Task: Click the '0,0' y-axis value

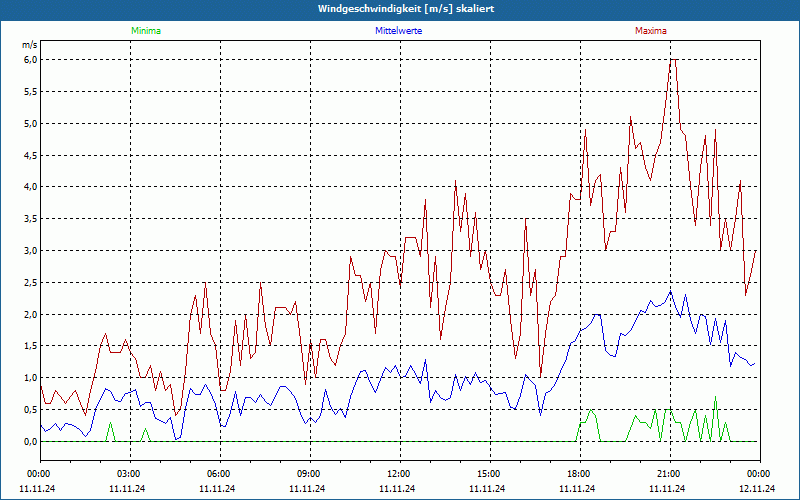Action: pos(31,442)
